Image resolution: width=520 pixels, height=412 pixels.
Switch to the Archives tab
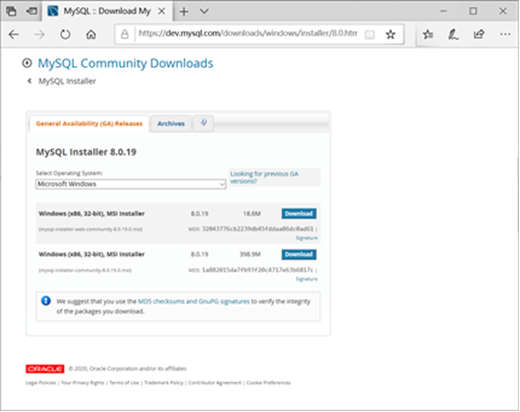(x=171, y=124)
